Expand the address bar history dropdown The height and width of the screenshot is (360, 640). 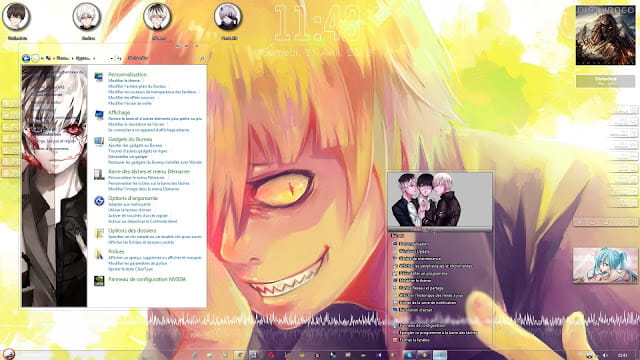coord(111,58)
